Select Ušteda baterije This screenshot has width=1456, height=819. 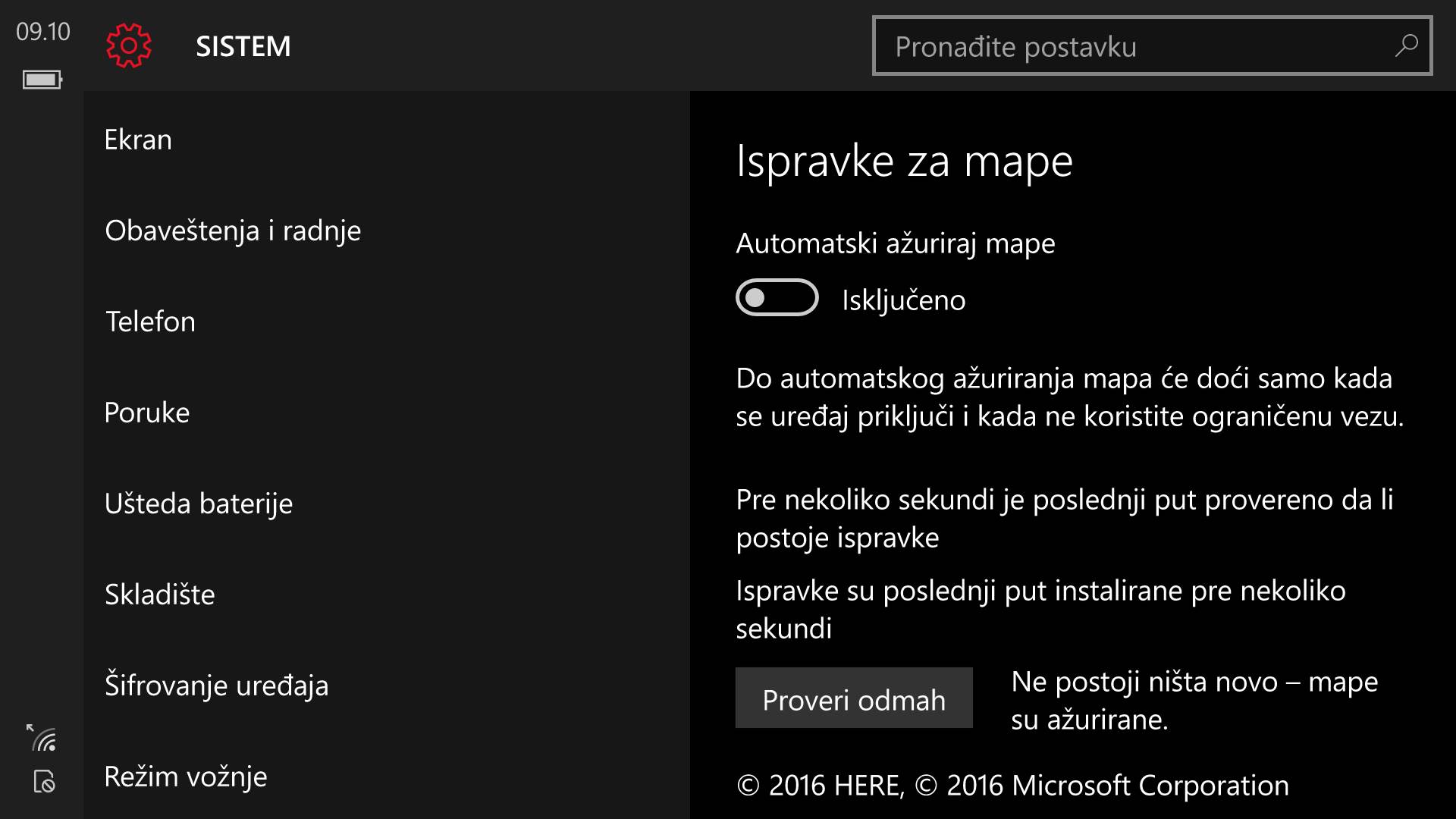[x=199, y=504]
